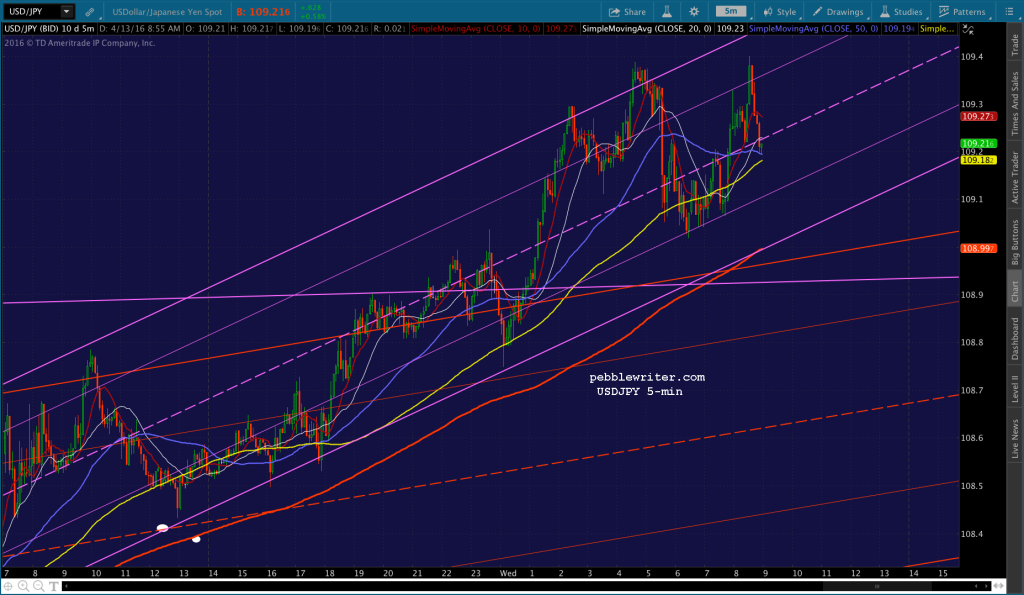Click the R: 0.021 range value
The height and width of the screenshot is (595, 1024).
pos(389,29)
